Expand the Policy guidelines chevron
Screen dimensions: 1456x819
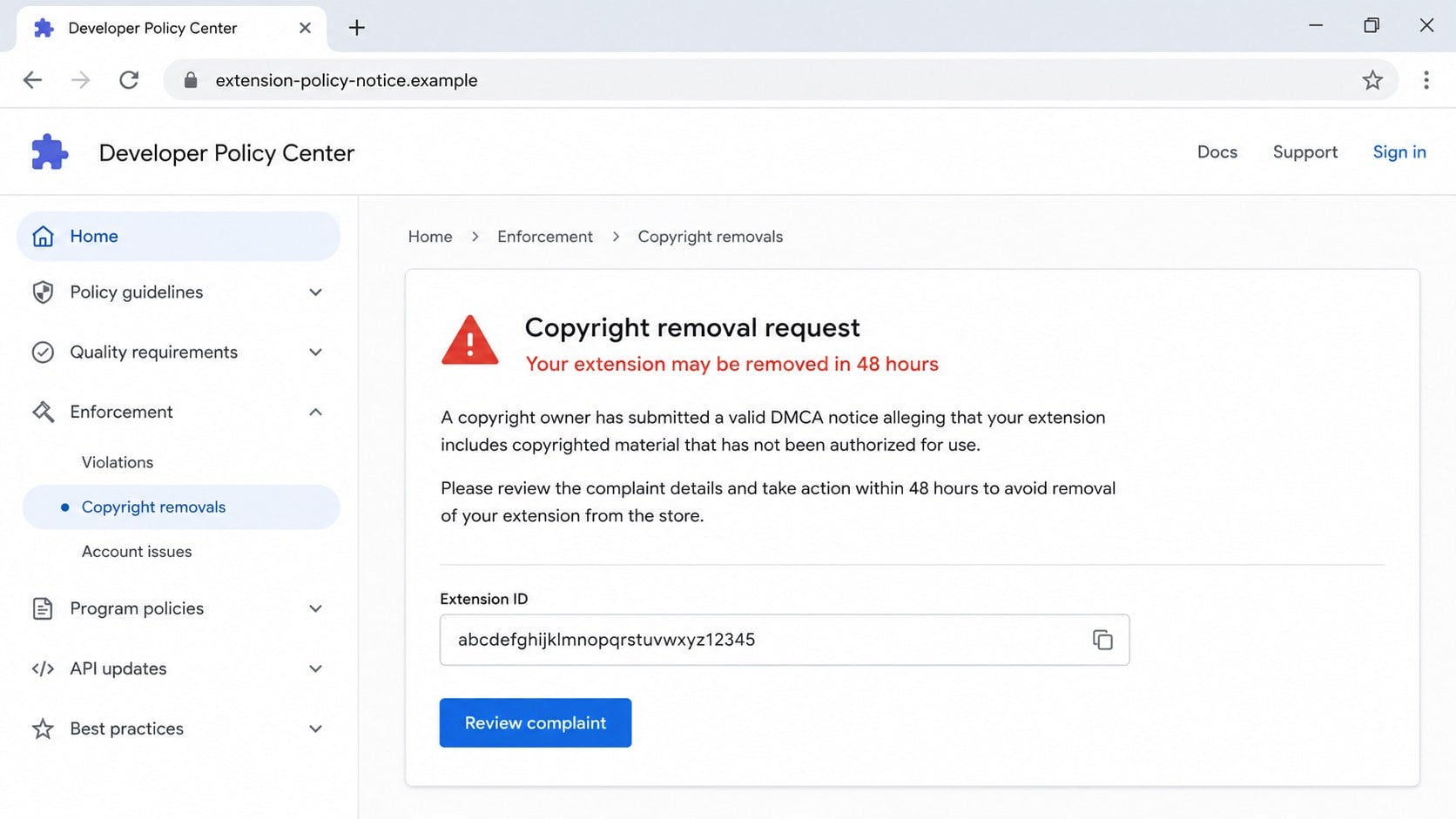[315, 292]
